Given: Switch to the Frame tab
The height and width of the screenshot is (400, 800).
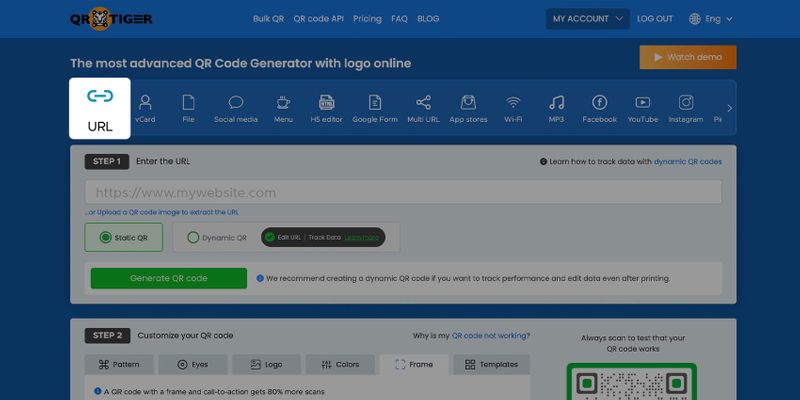Looking at the screenshot, I should pos(415,365).
